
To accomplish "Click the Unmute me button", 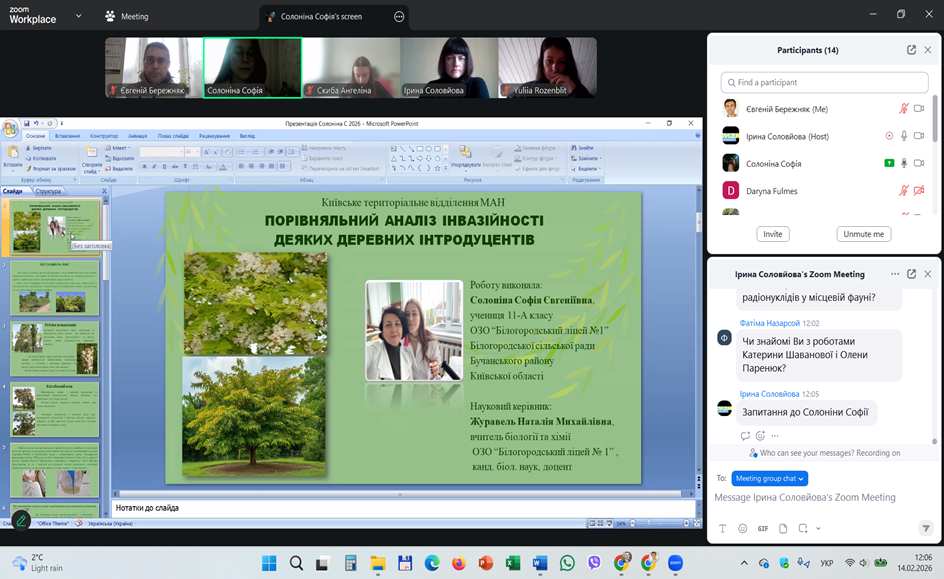I will pyautogui.click(x=863, y=234).
